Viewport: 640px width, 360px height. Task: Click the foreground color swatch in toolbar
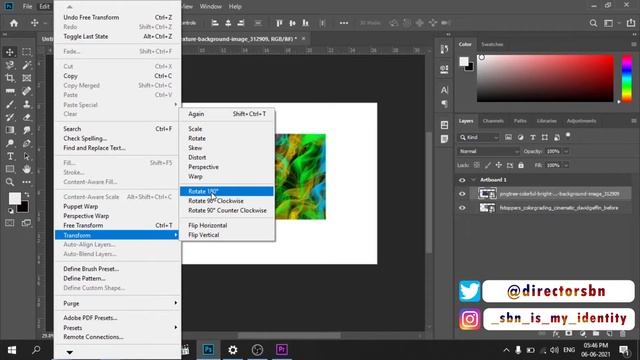coord(15,199)
